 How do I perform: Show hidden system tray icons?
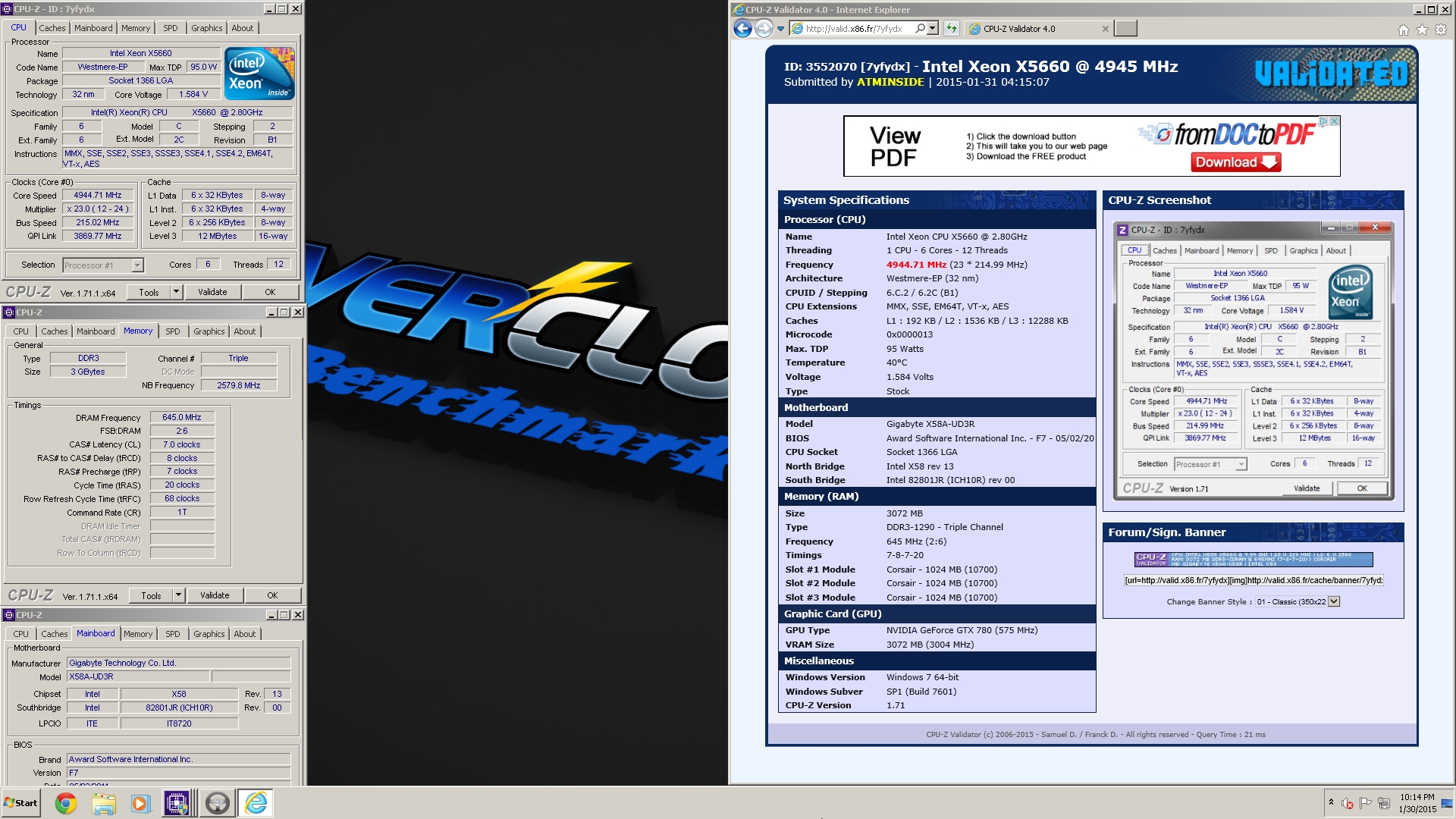1331,802
